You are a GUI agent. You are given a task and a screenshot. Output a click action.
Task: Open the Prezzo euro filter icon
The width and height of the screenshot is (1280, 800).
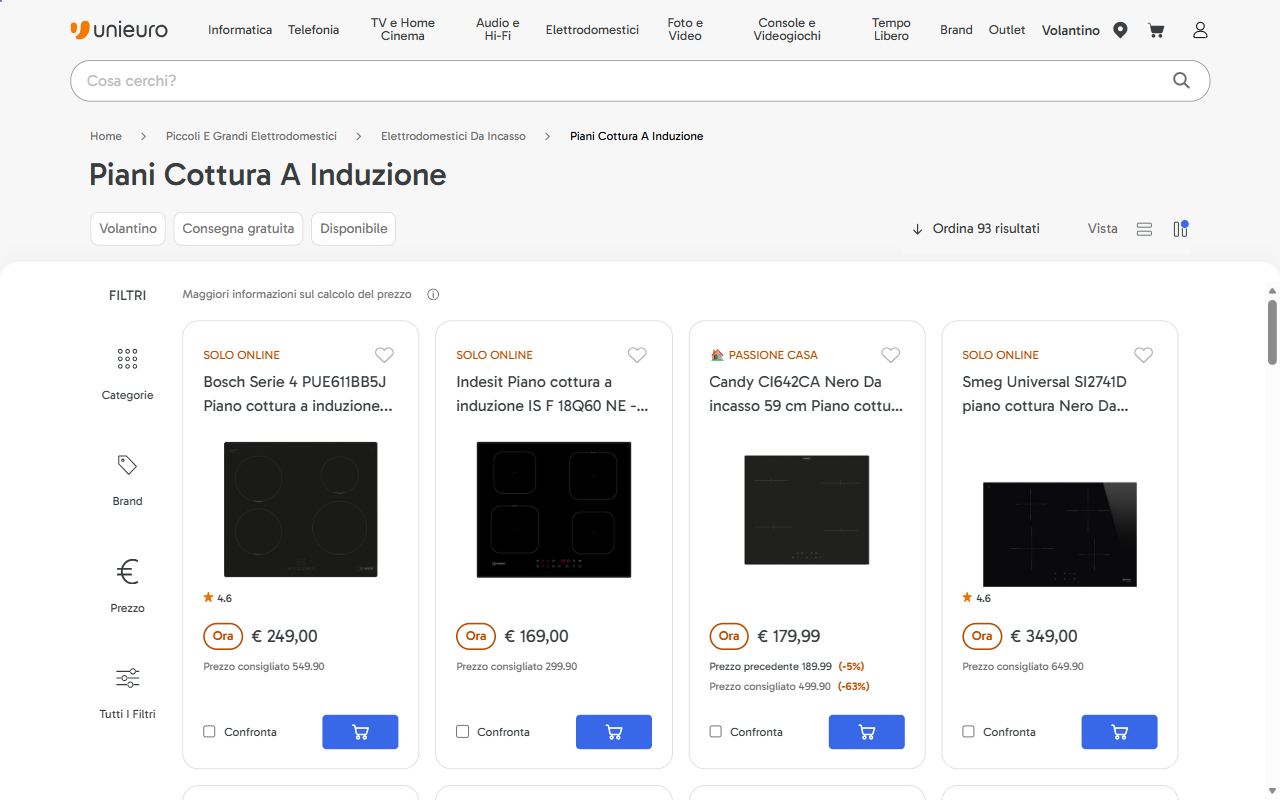click(127, 571)
